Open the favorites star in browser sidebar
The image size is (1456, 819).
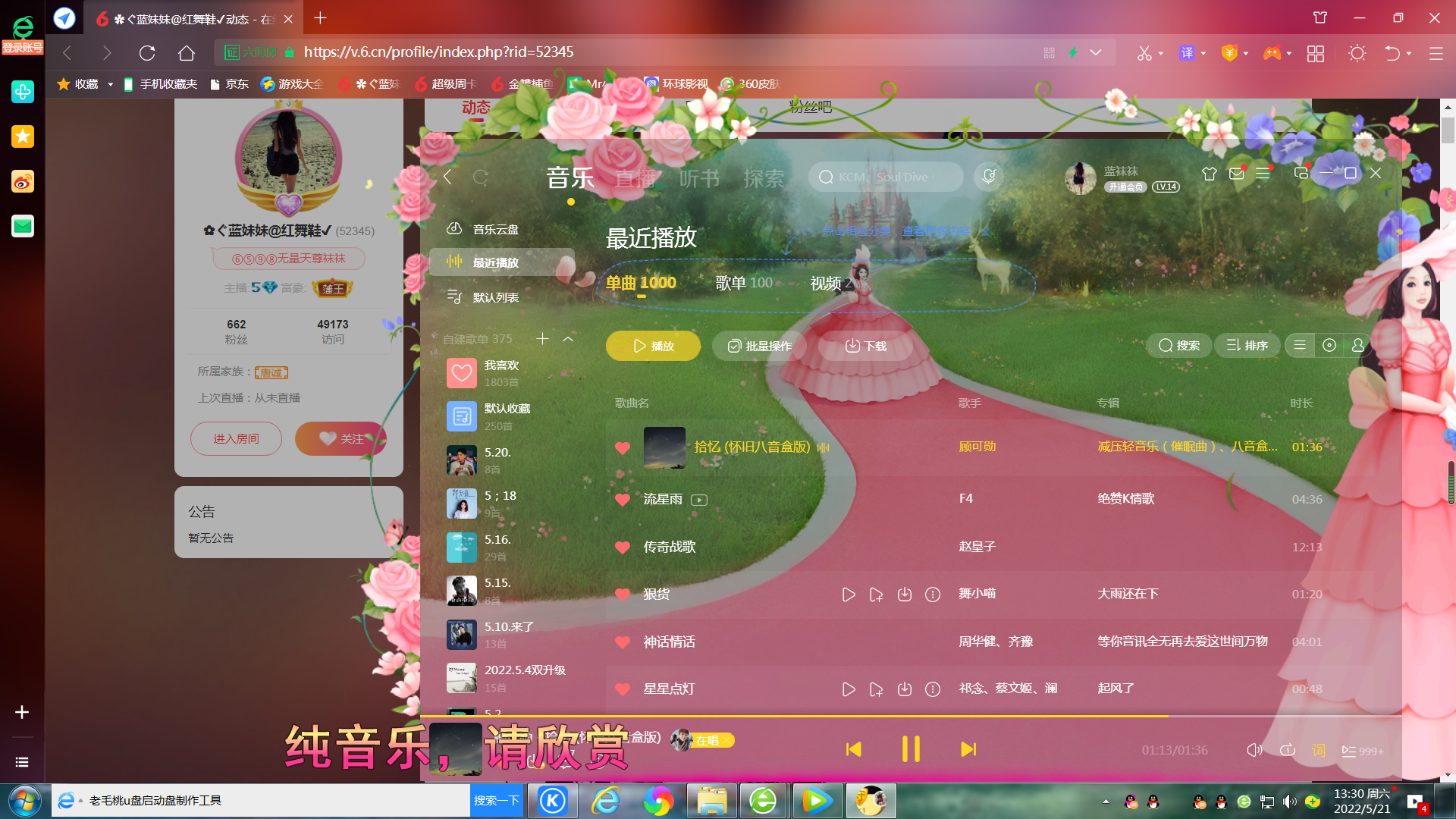coord(23,136)
